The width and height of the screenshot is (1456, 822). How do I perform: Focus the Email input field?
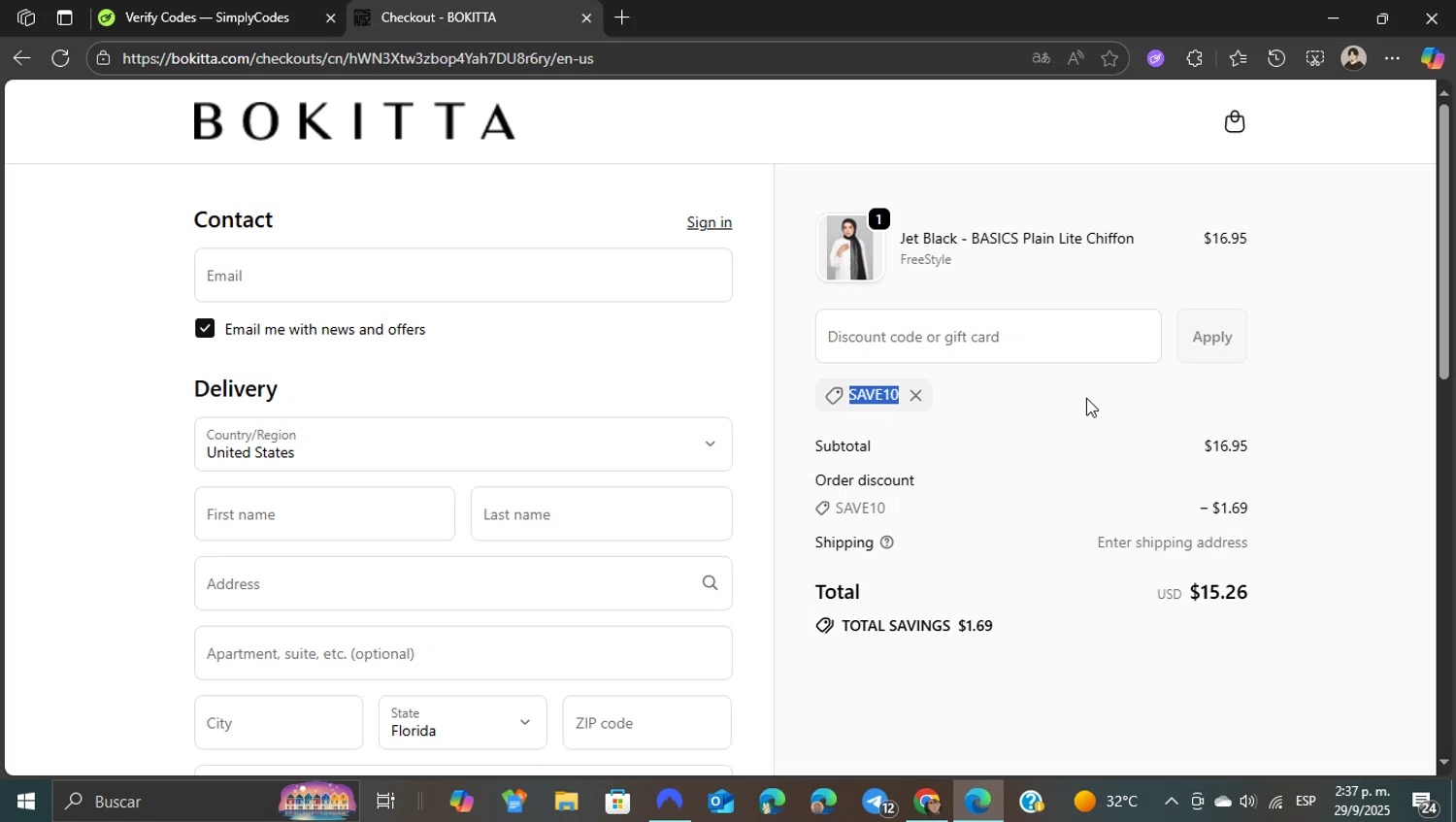463,275
